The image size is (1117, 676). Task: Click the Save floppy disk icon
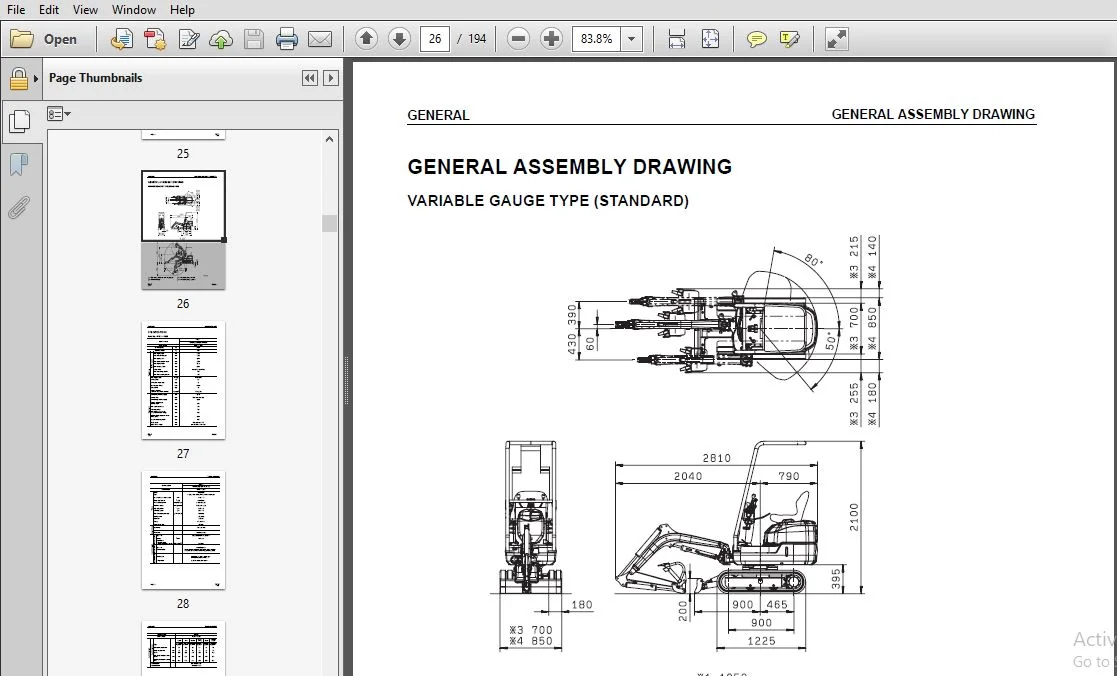coord(254,39)
